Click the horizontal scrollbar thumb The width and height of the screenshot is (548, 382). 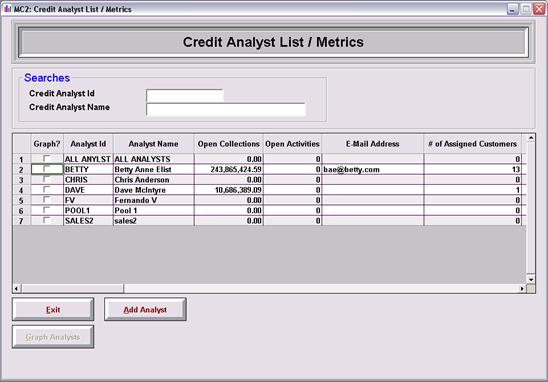pos(72,289)
